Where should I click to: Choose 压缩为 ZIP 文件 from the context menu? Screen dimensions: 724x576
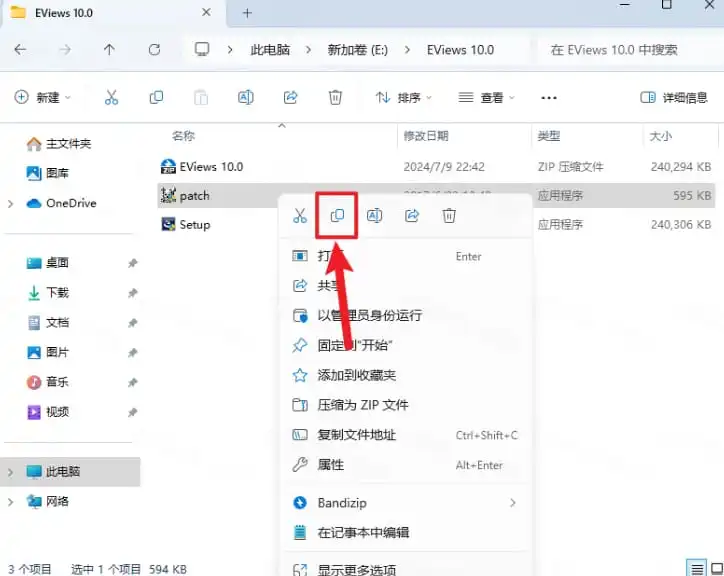pyautogui.click(x=406, y=405)
